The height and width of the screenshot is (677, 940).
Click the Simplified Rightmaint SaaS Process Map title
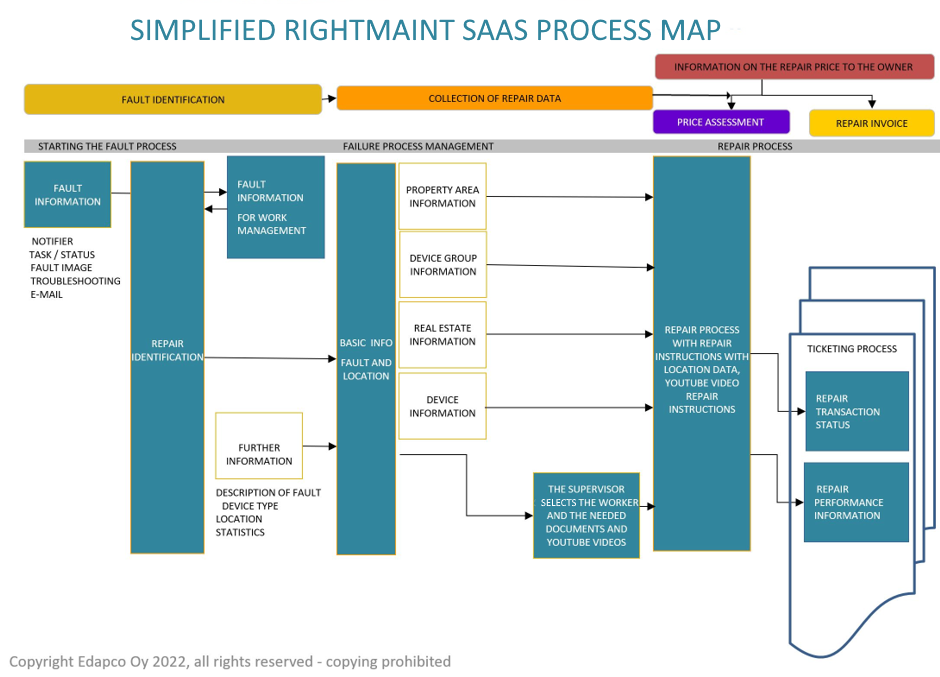pyautogui.click(x=426, y=30)
